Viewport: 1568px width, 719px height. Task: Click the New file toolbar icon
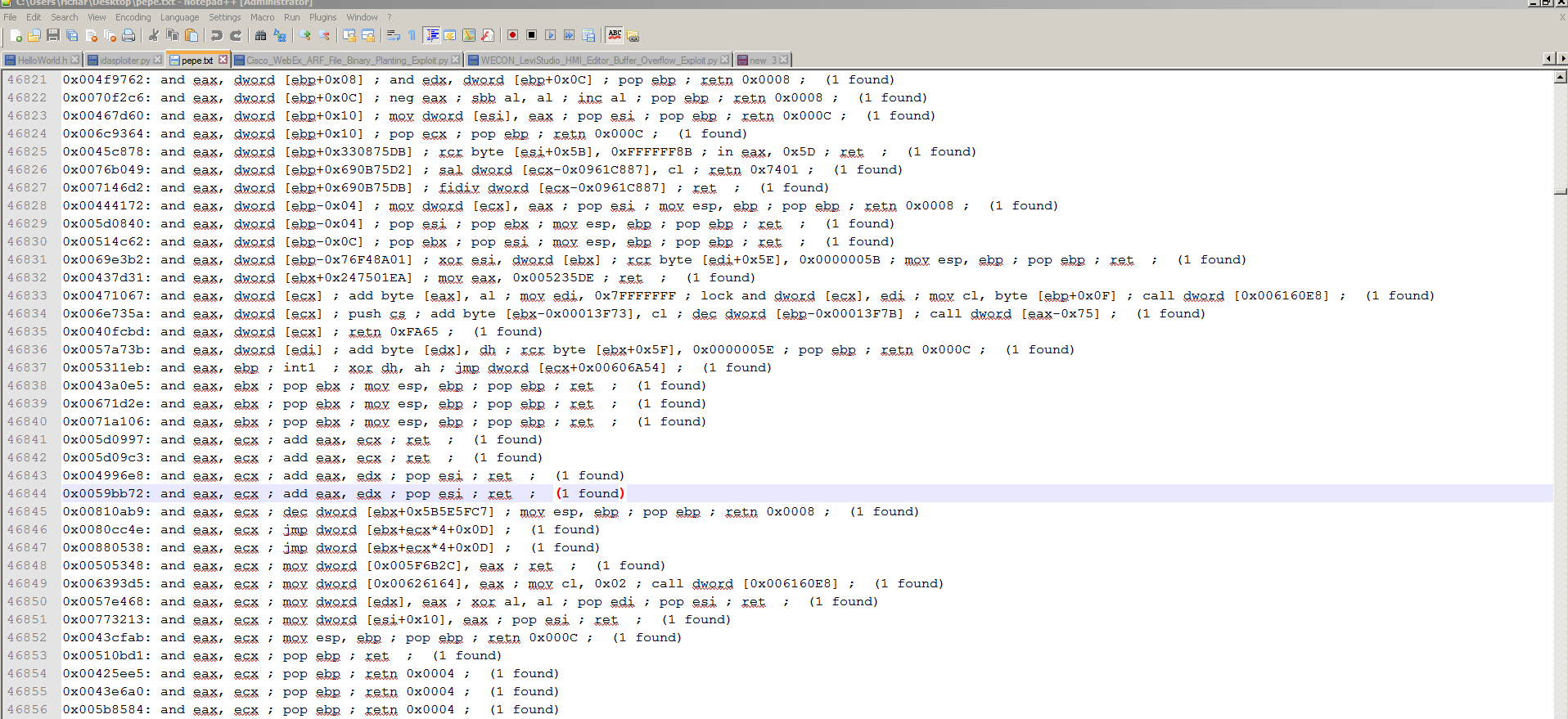click(16, 35)
